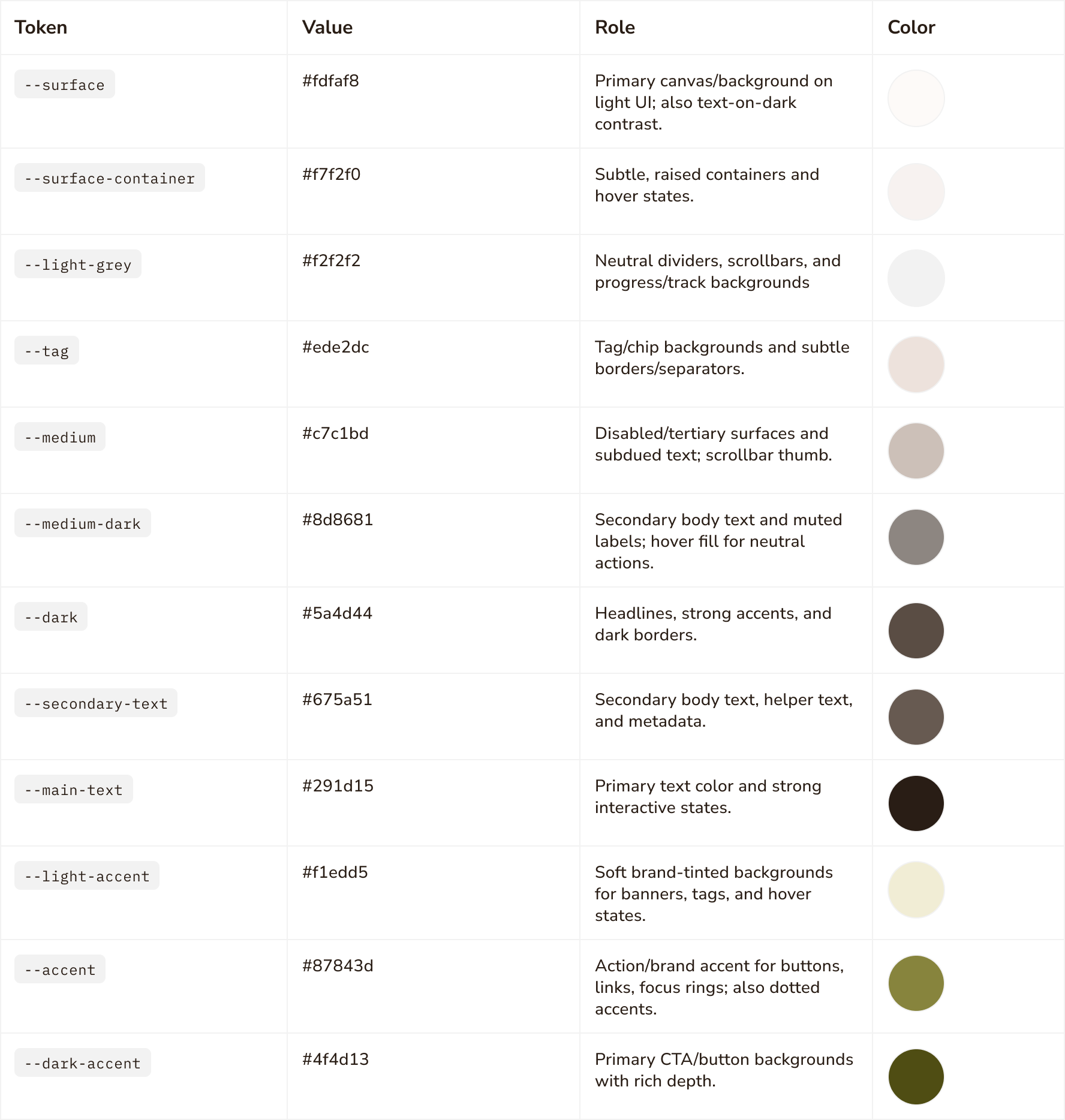Image resolution: width=1065 pixels, height=1120 pixels.
Task: Click the #fdfaf8 hex value
Action: (x=330, y=81)
